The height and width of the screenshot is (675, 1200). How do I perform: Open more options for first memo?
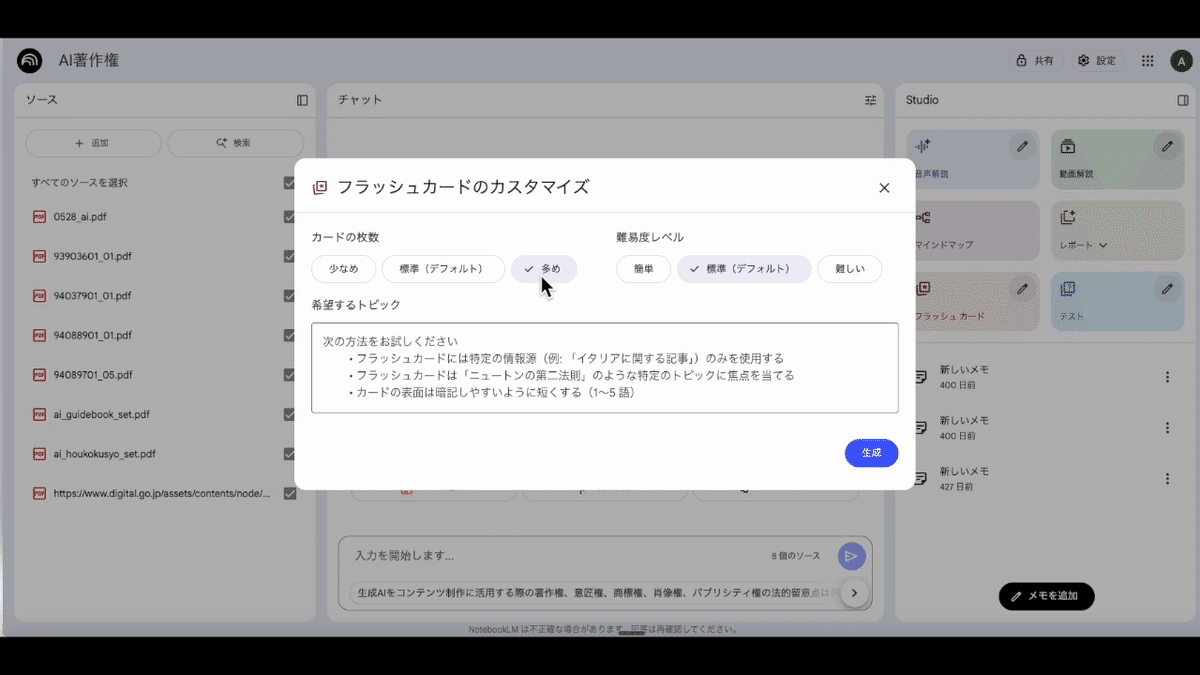pos(1167,377)
